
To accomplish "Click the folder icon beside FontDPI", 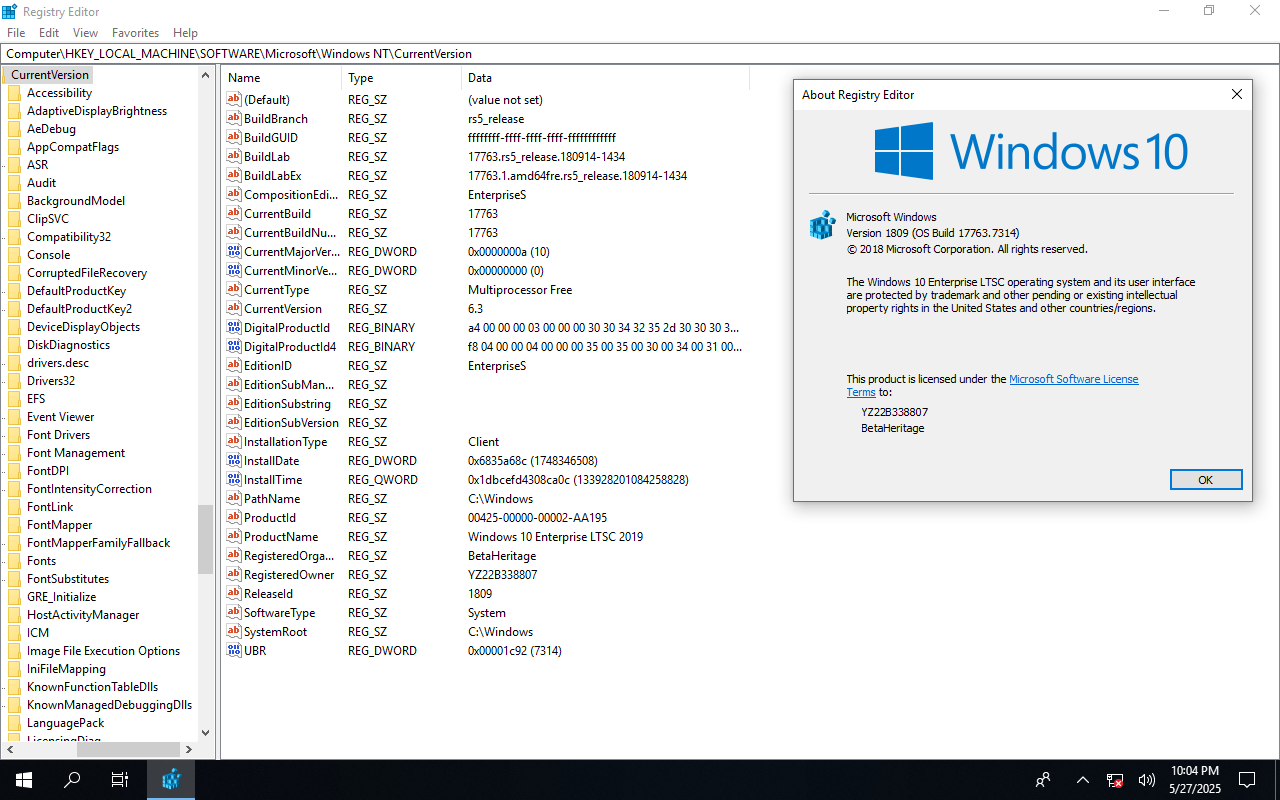I will click(14, 471).
